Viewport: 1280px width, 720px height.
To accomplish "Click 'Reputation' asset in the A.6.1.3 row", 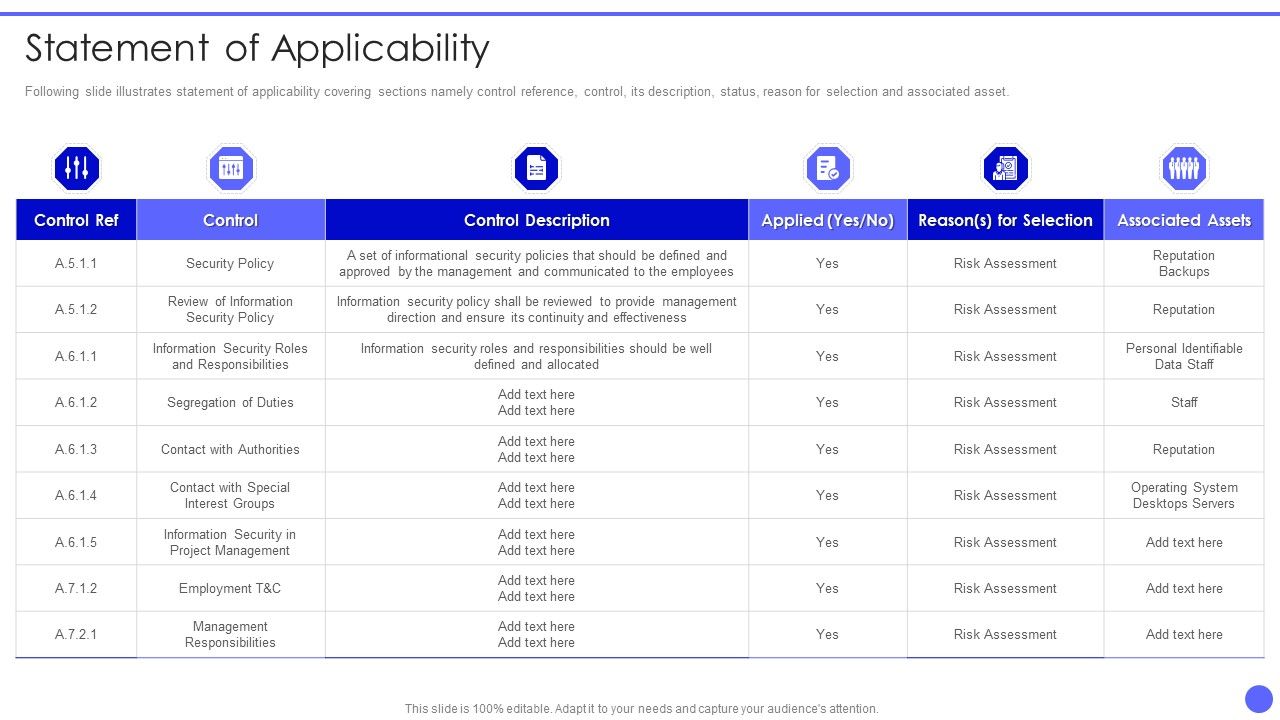I will point(1184,450).
